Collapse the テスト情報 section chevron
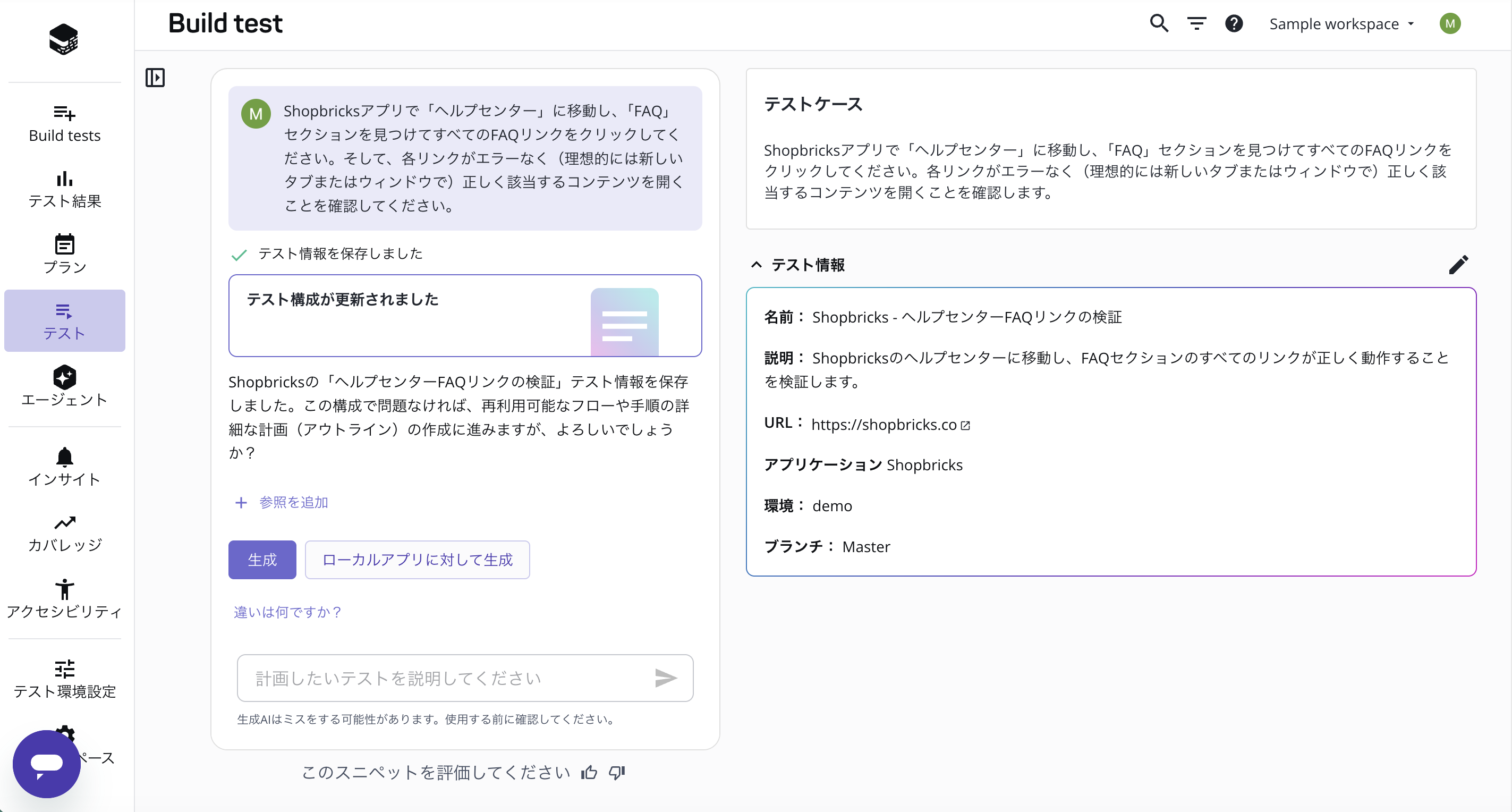 click(757, 265)
